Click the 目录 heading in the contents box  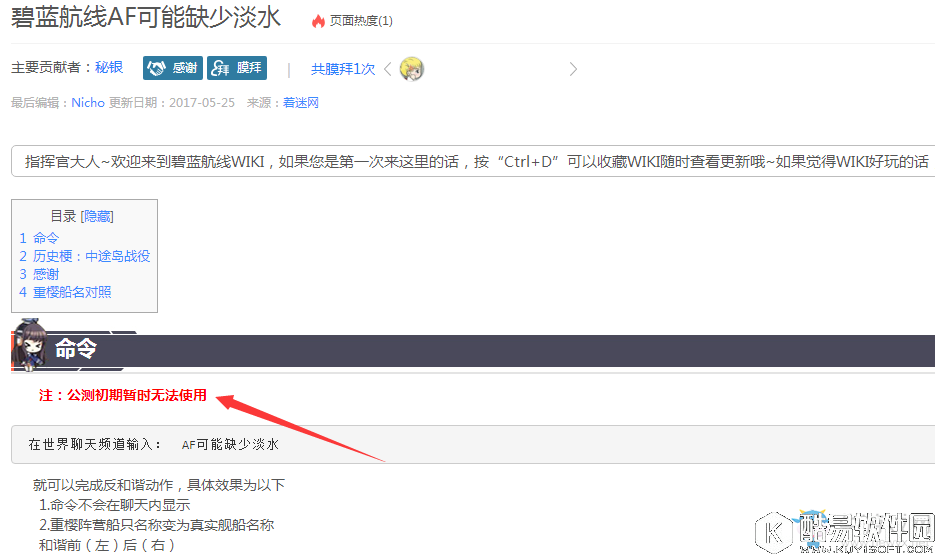click(63, 216)
